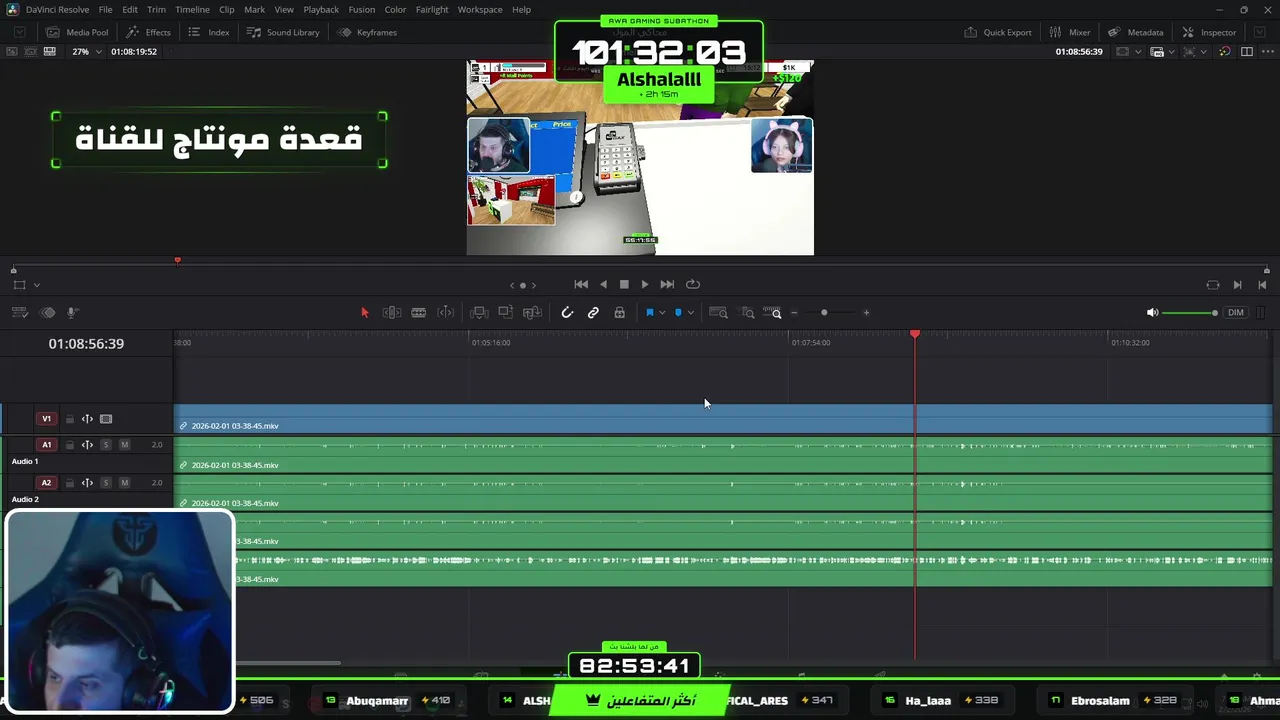The height and width of the screenshot is (720, 1280).
Task: Click the Custom Zoom icon
Action: [773, 313]
